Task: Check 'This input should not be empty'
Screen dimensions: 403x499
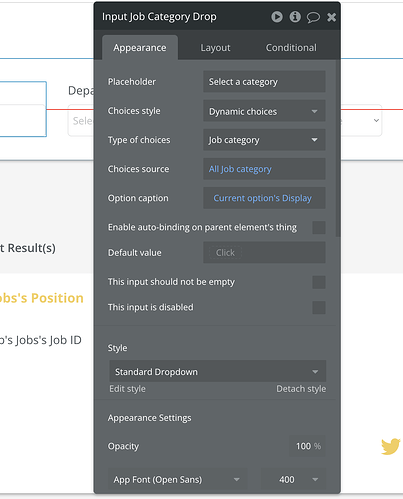Action: (319, 282)
